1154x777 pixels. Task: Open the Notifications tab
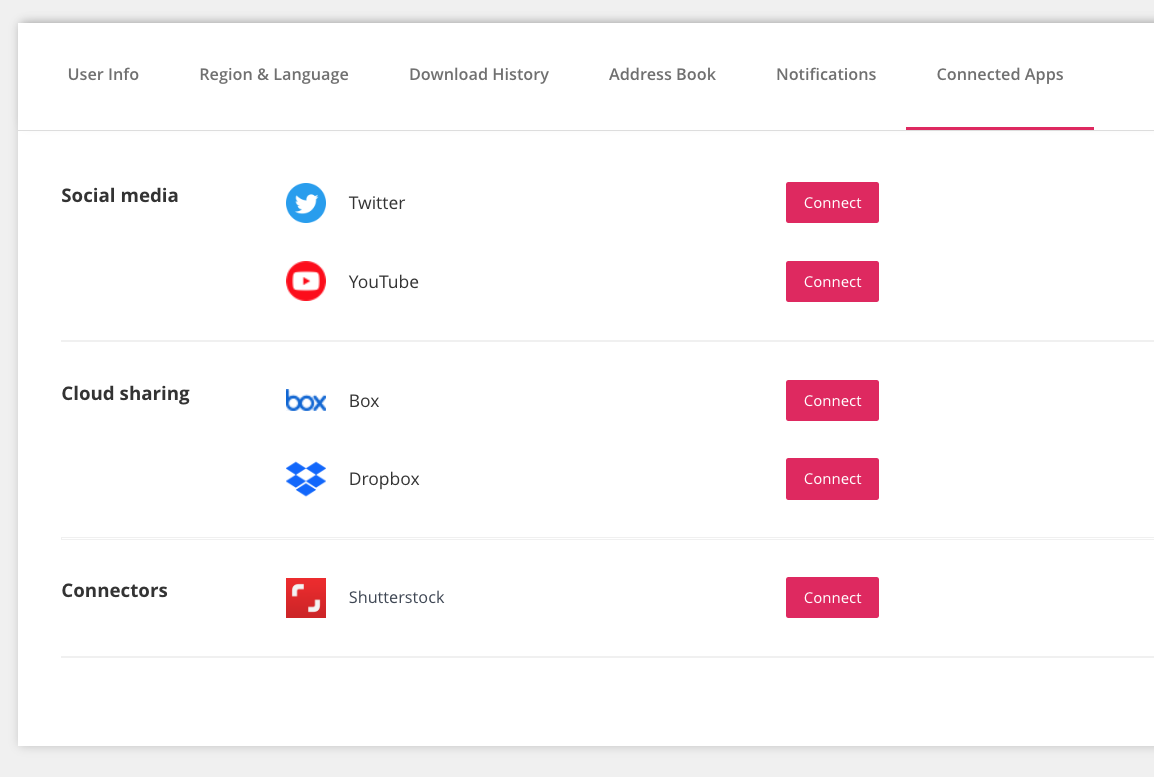[826, 75]
